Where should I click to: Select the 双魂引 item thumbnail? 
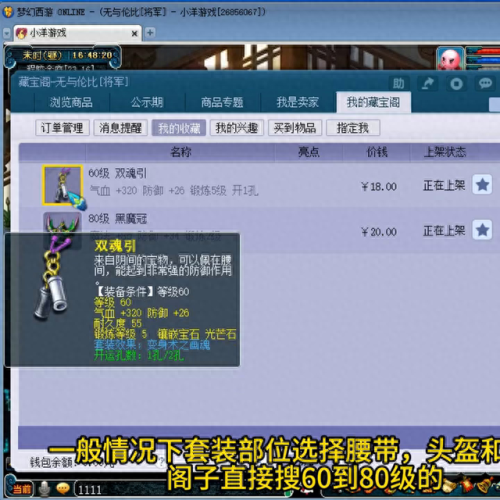tap(62, 185)
